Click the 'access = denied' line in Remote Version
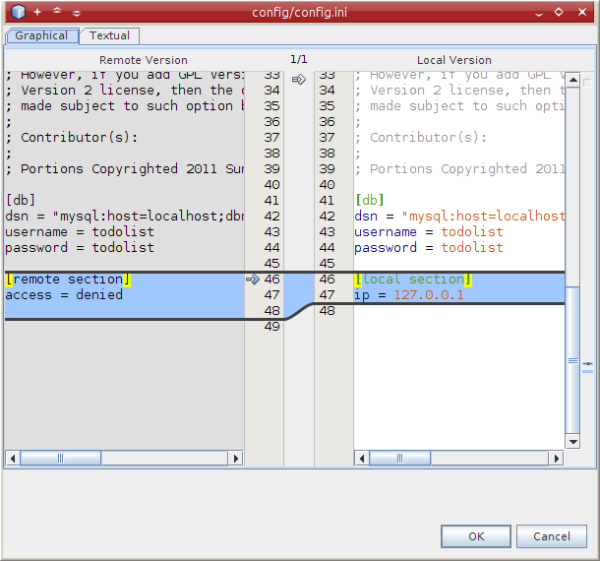Viewport: 600px width, 561px height. coord(64,295)
